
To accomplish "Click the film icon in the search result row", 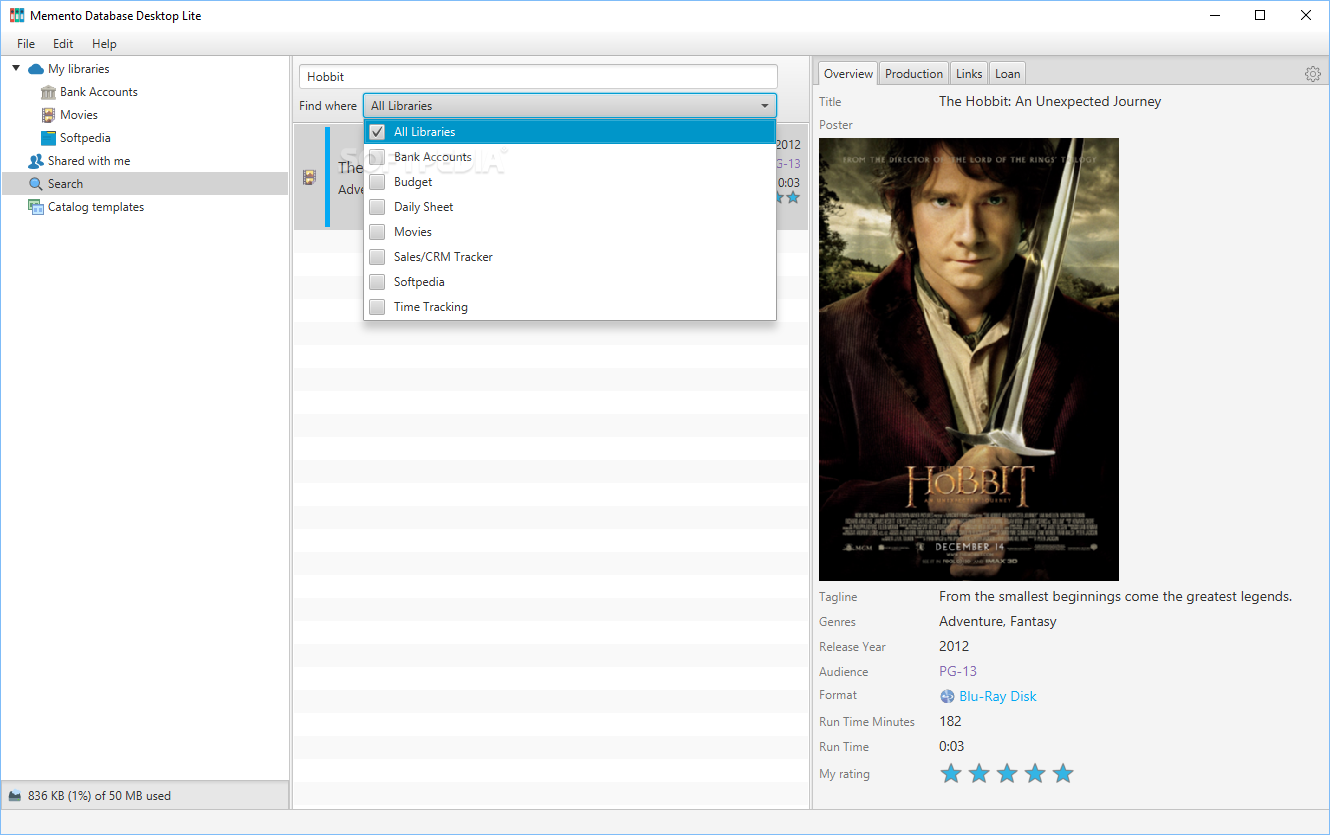I will coord(309,177).
